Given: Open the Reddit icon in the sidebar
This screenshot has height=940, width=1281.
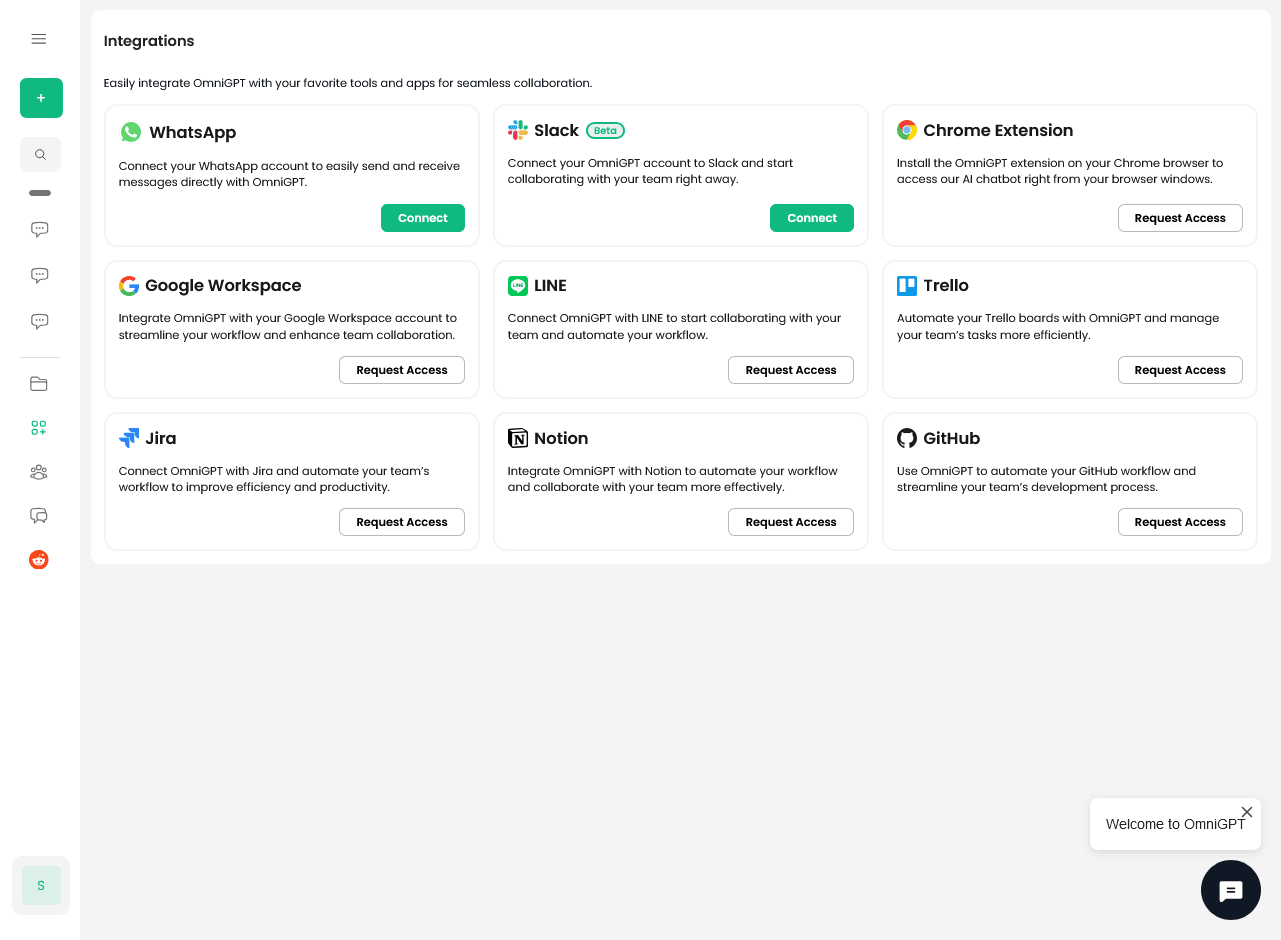Looking at the screenshot, I should pos(39,560).
